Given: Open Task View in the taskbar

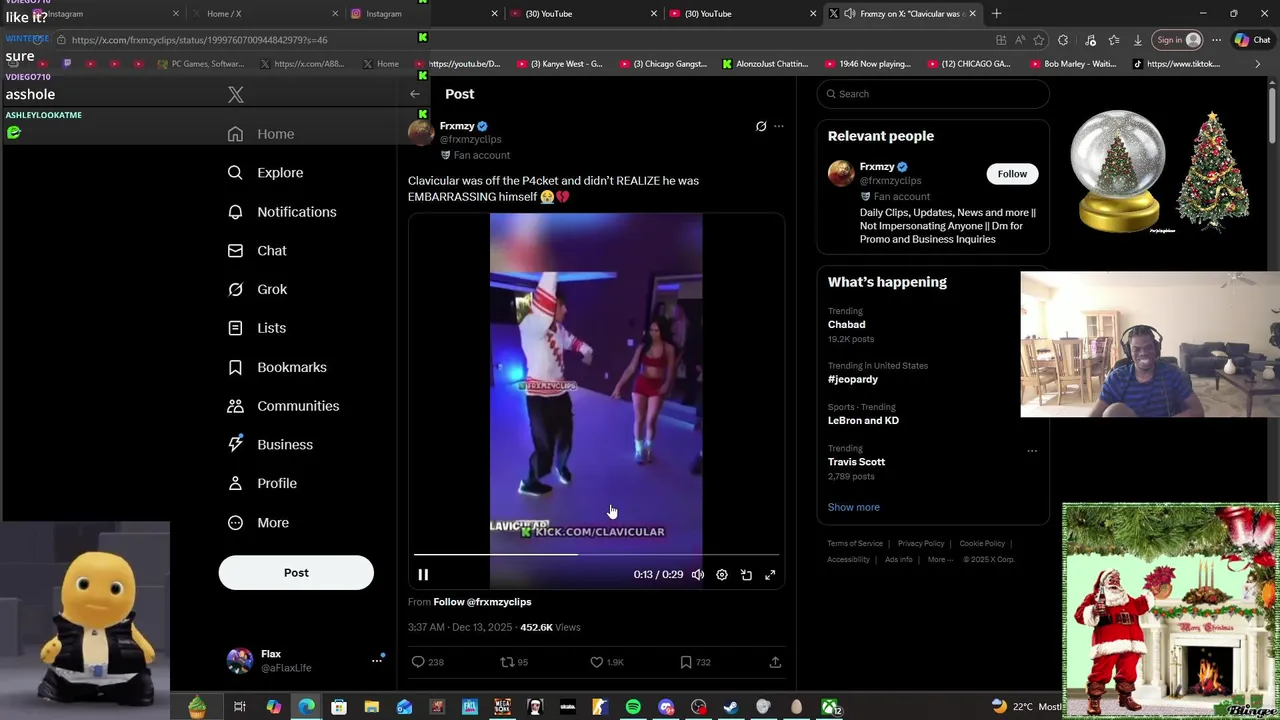Looking at the screenshot, I should (x=240, y=707).
